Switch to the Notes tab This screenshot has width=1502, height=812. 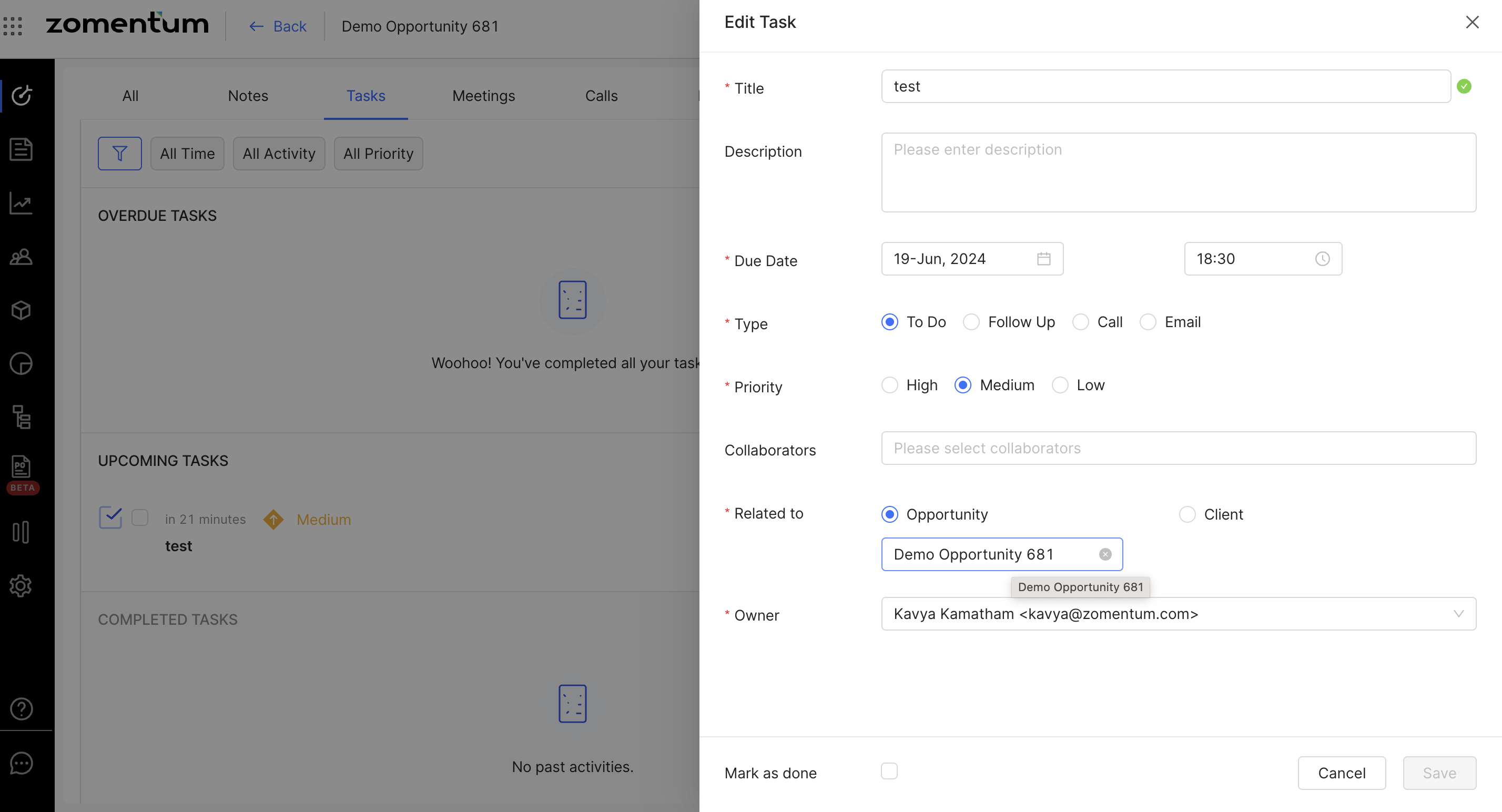click(248, 96)
